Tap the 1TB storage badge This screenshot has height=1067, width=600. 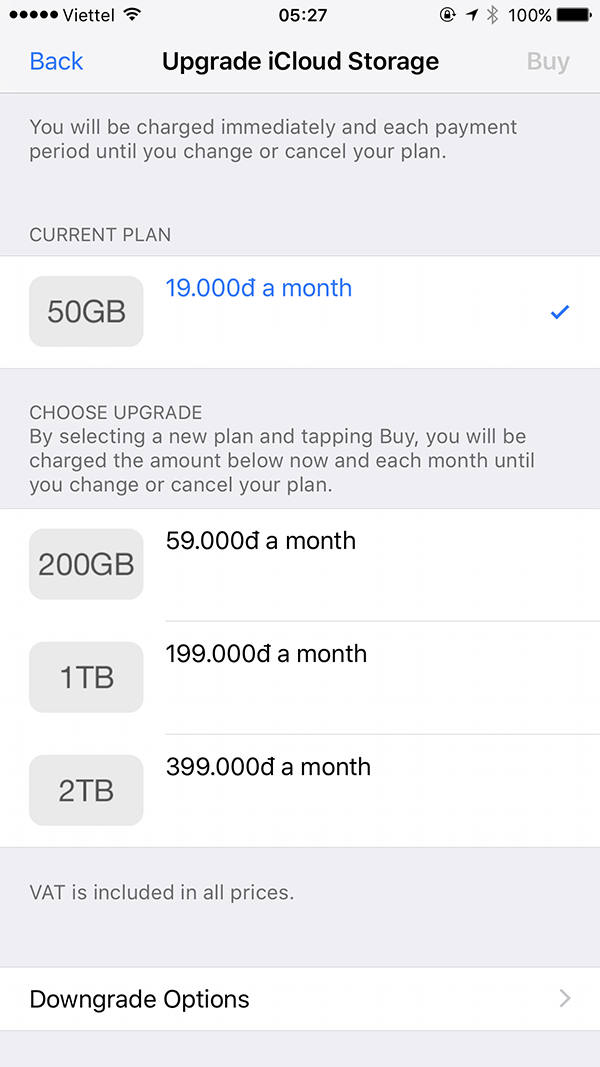pos(86,677)
